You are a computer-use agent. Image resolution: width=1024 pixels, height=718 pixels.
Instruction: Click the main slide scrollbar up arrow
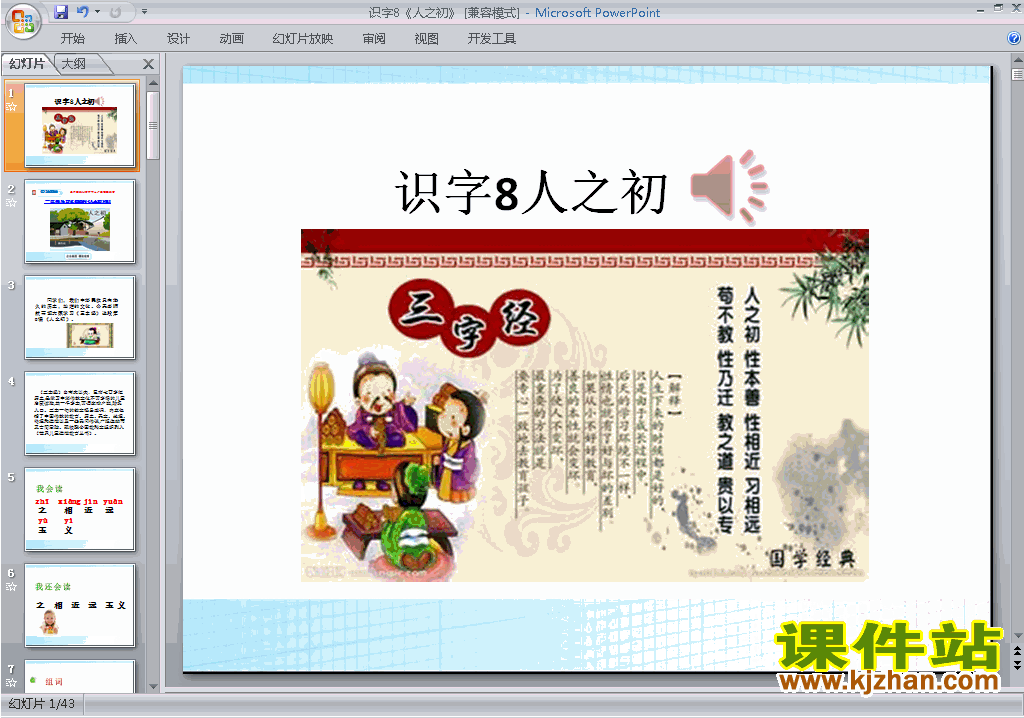click(x=1017, y=60)
